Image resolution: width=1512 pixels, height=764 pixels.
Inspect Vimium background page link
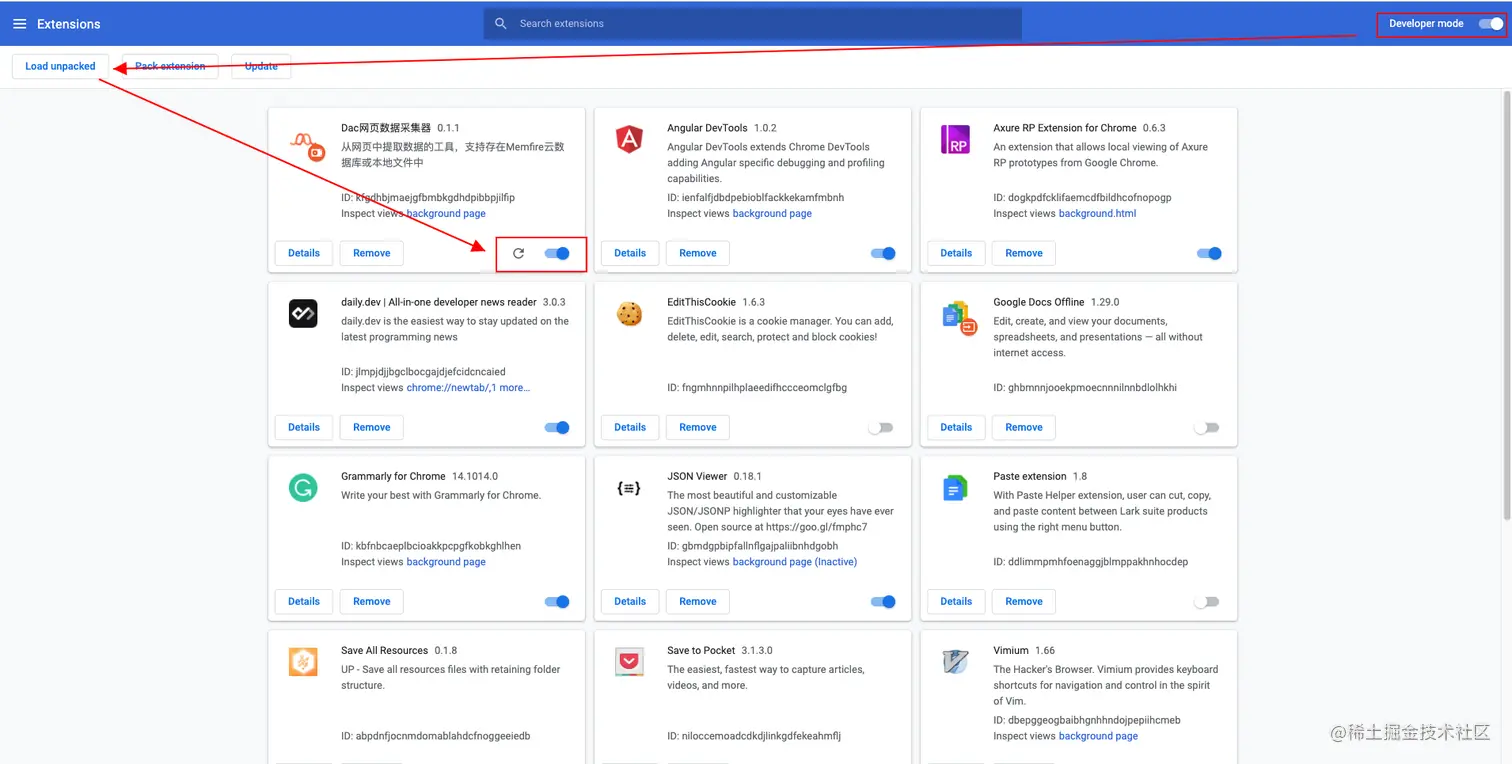click(1098, 735)
